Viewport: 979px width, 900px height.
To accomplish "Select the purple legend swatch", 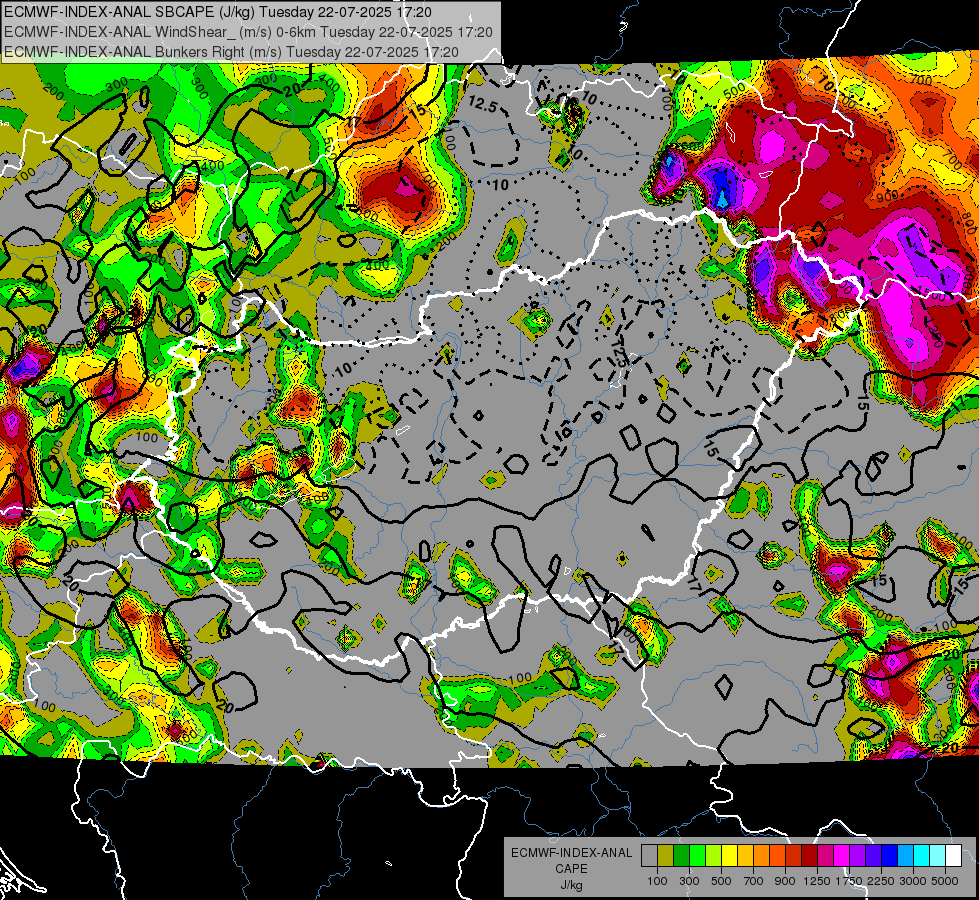I will pos(857,856).
